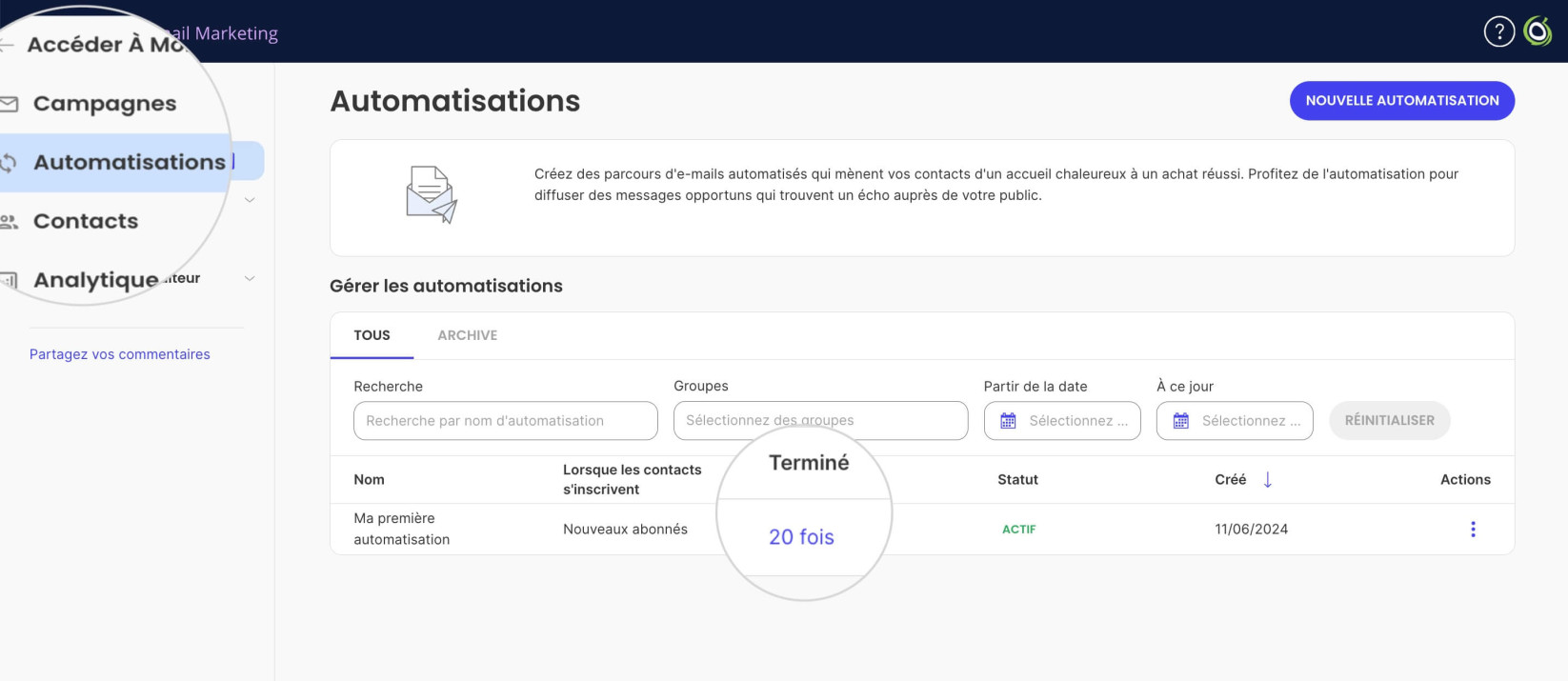Select Automatisations in the sidebar
The image size is (1568, 681).
pyautogui.click(x=130, y=162)
